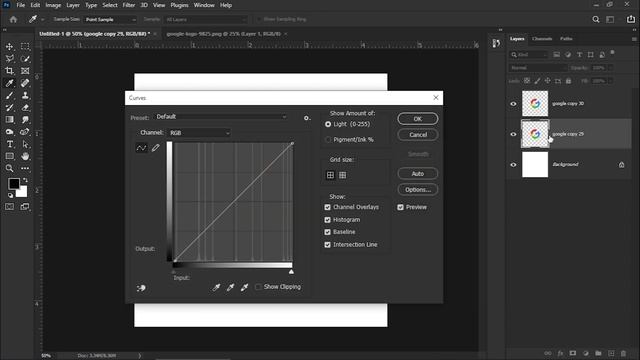Click the white point input slider triangle
Screen dimensions: 640x360
click(291, 271)
